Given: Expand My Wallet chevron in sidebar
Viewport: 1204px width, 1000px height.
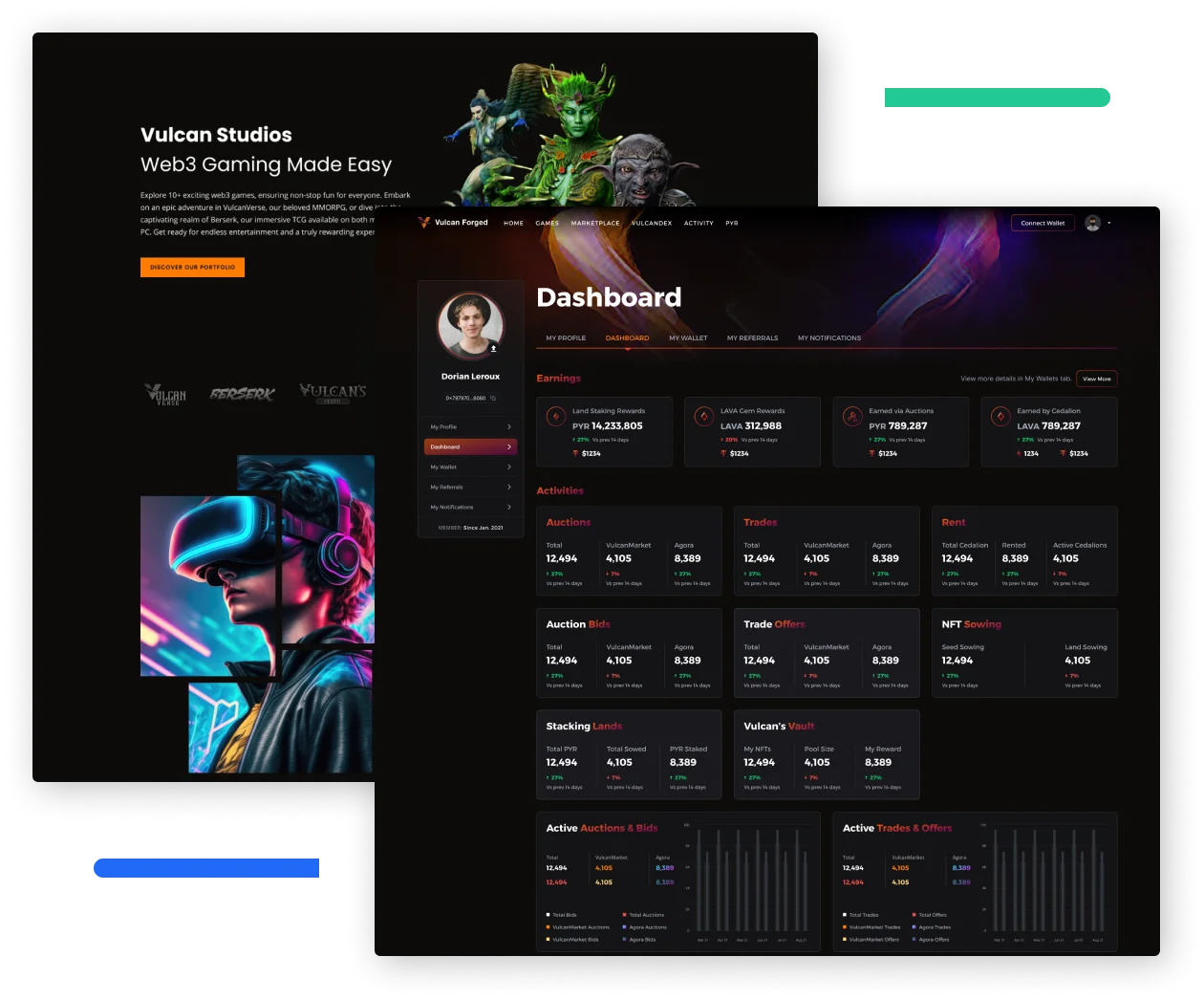Looking at the screenshot, I should coord(508,467).
